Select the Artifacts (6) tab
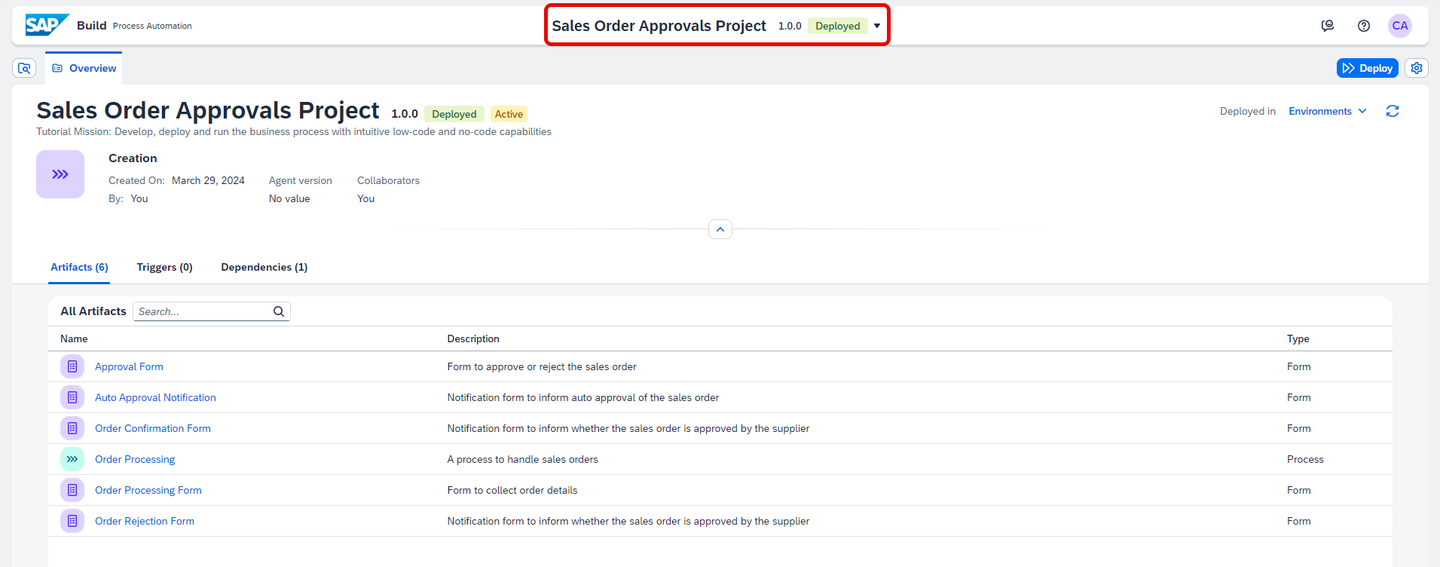Screen dimensions: 1440x567 tap(79, 267)
